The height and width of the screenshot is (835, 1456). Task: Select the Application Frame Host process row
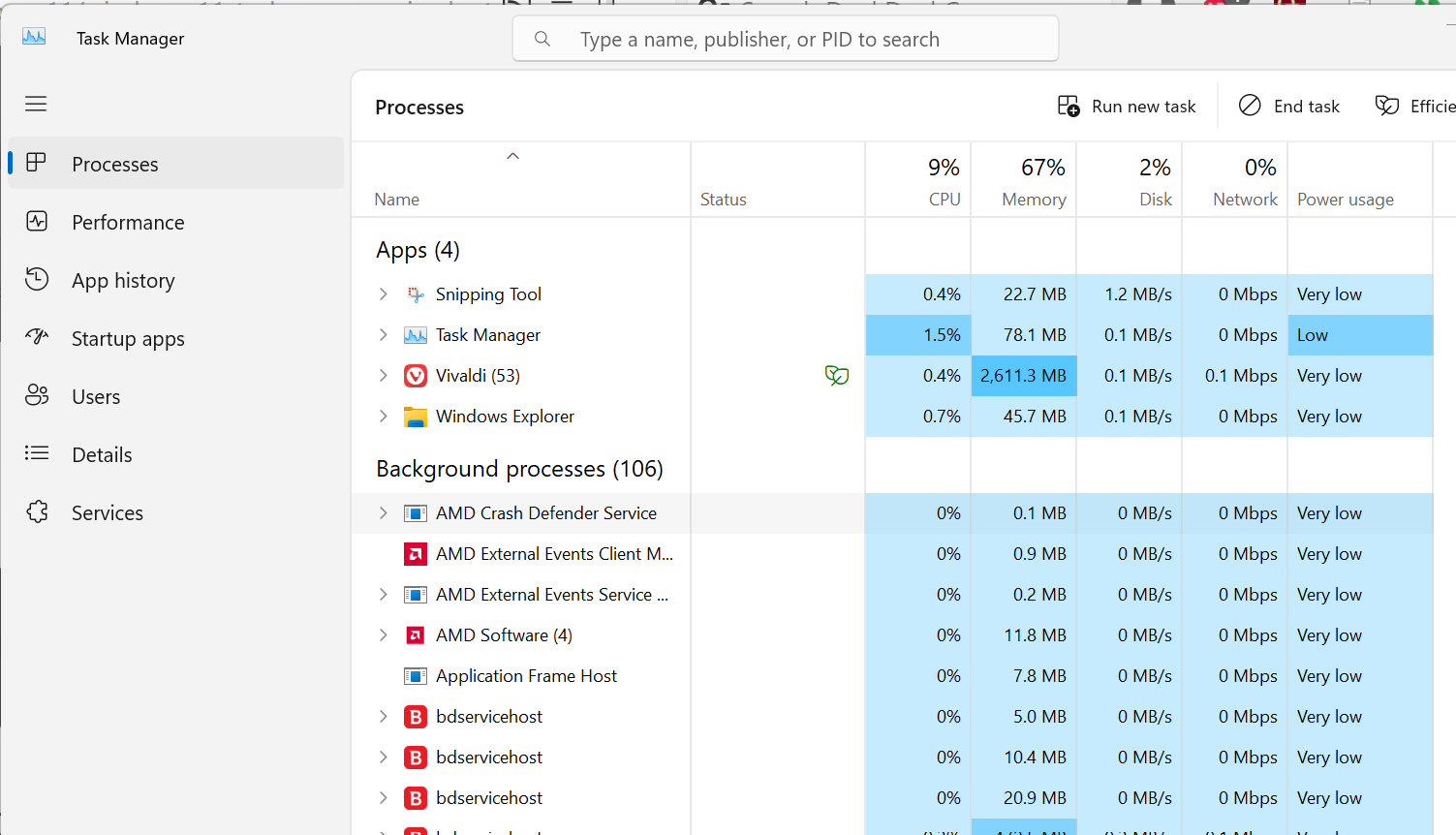pyautogui.click(x=892, y=676)
